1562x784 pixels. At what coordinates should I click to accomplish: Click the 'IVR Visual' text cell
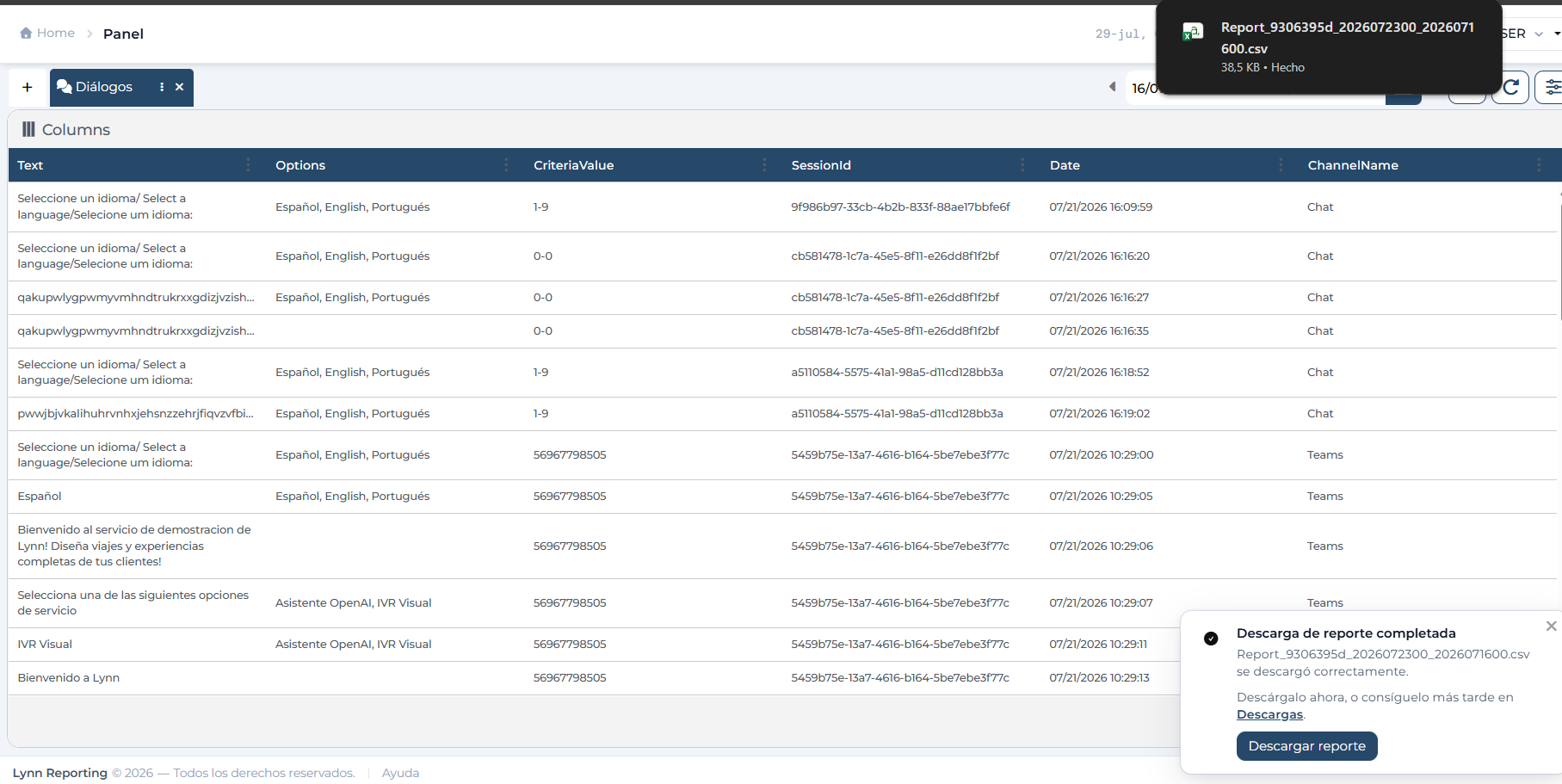tap(45, 644)
